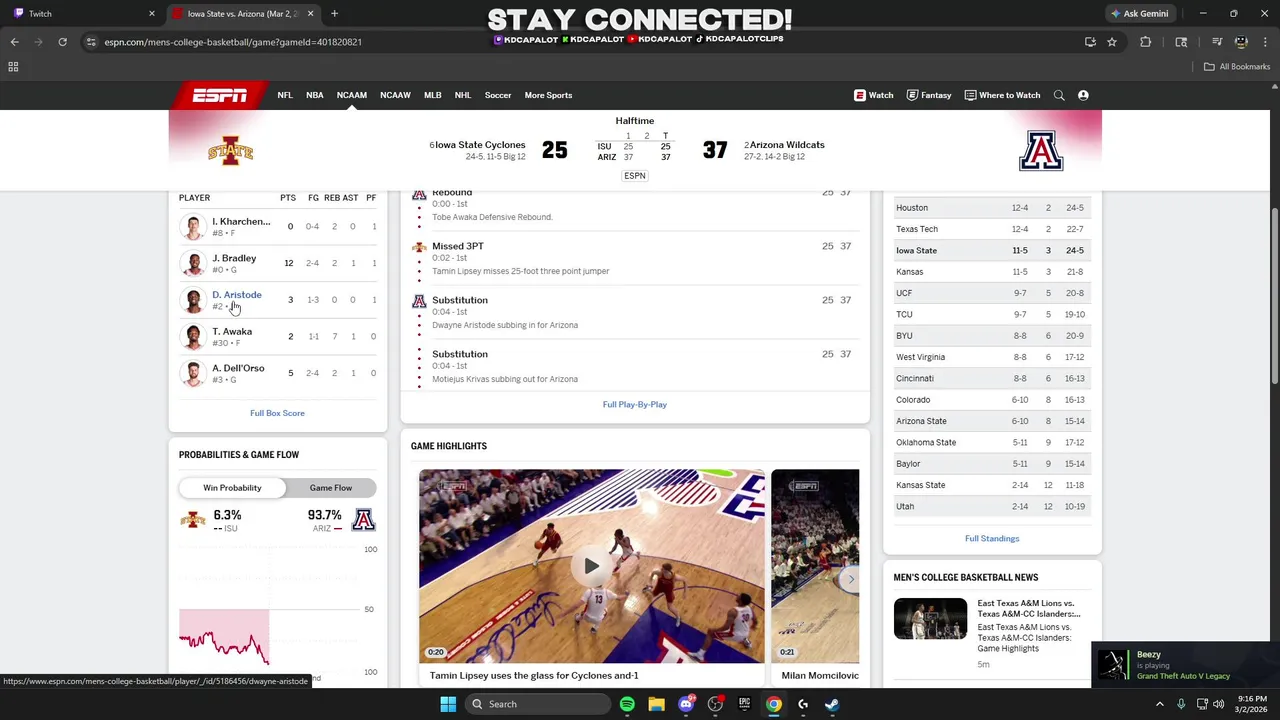The image size is (1280, 720).
Task: Open a new browser tab
Action: point(334,14)
